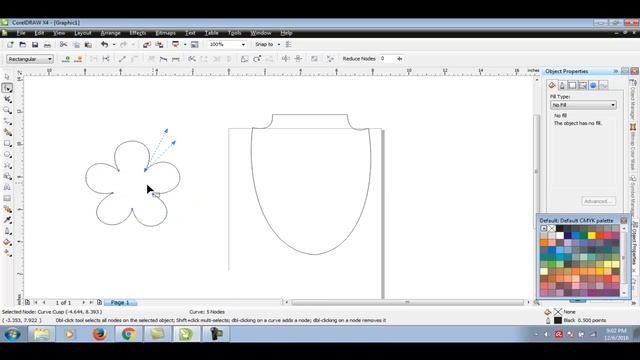The height and width of the screenshot is (360, 640).
Task: Open the Undo history dropdown arrow
Action: (x=114, y=44)
